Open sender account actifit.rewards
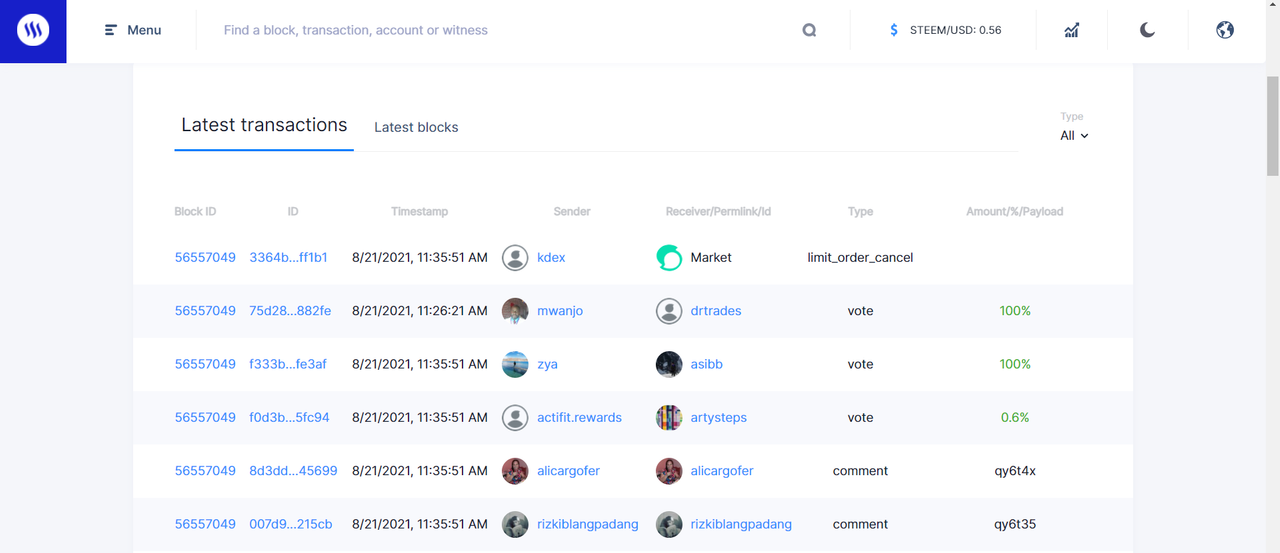 [x=579, y=418]
